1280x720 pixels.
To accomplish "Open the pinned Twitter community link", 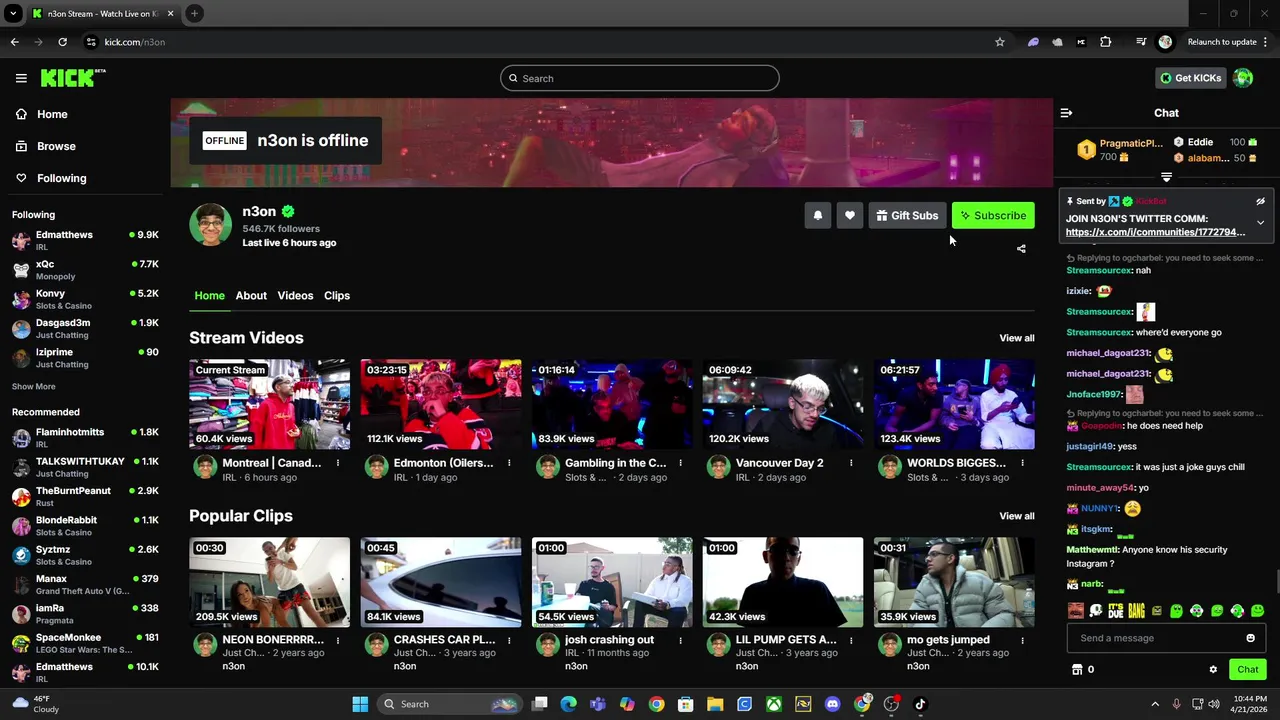I will (1155, 232).
